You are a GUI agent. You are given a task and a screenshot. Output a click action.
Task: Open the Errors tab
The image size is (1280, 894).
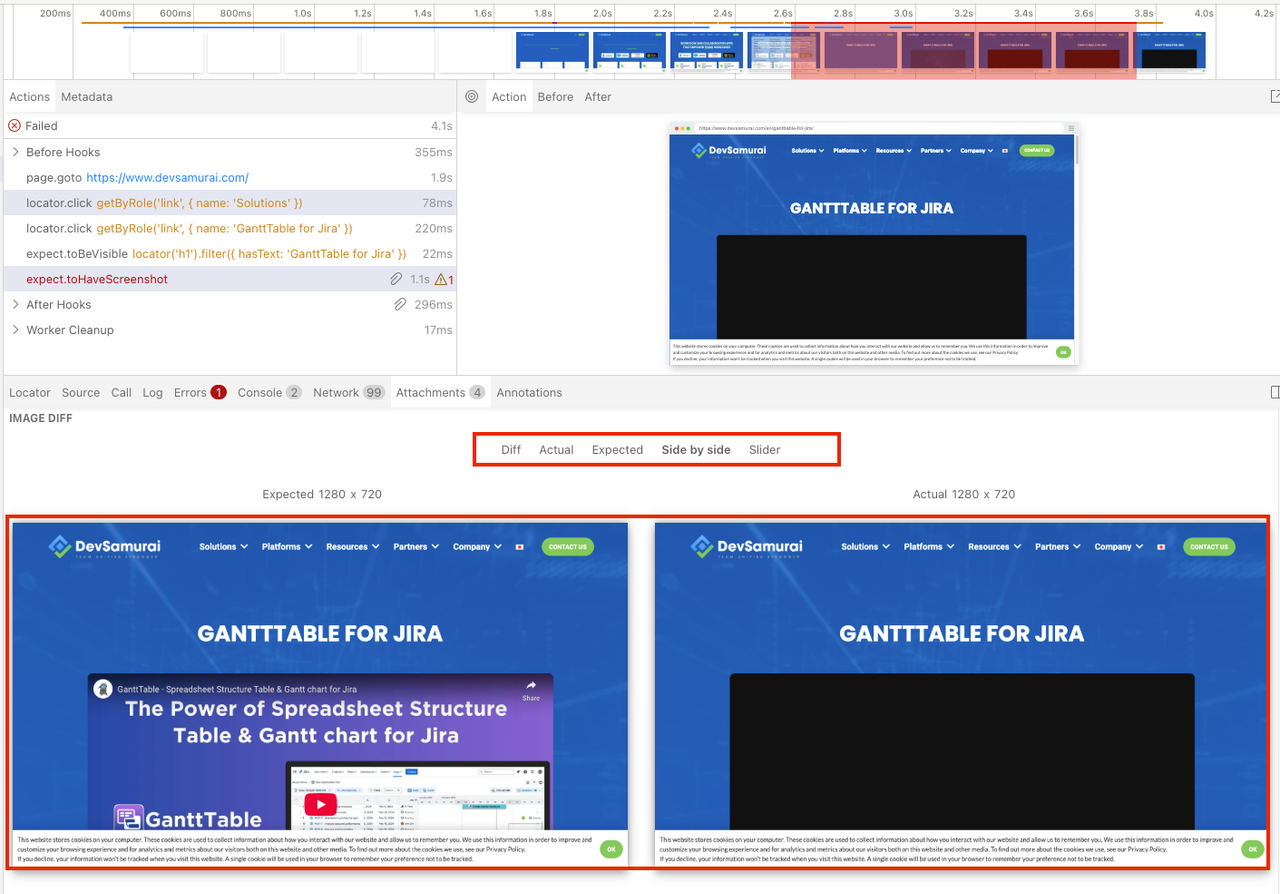click(x=200, y=393)
